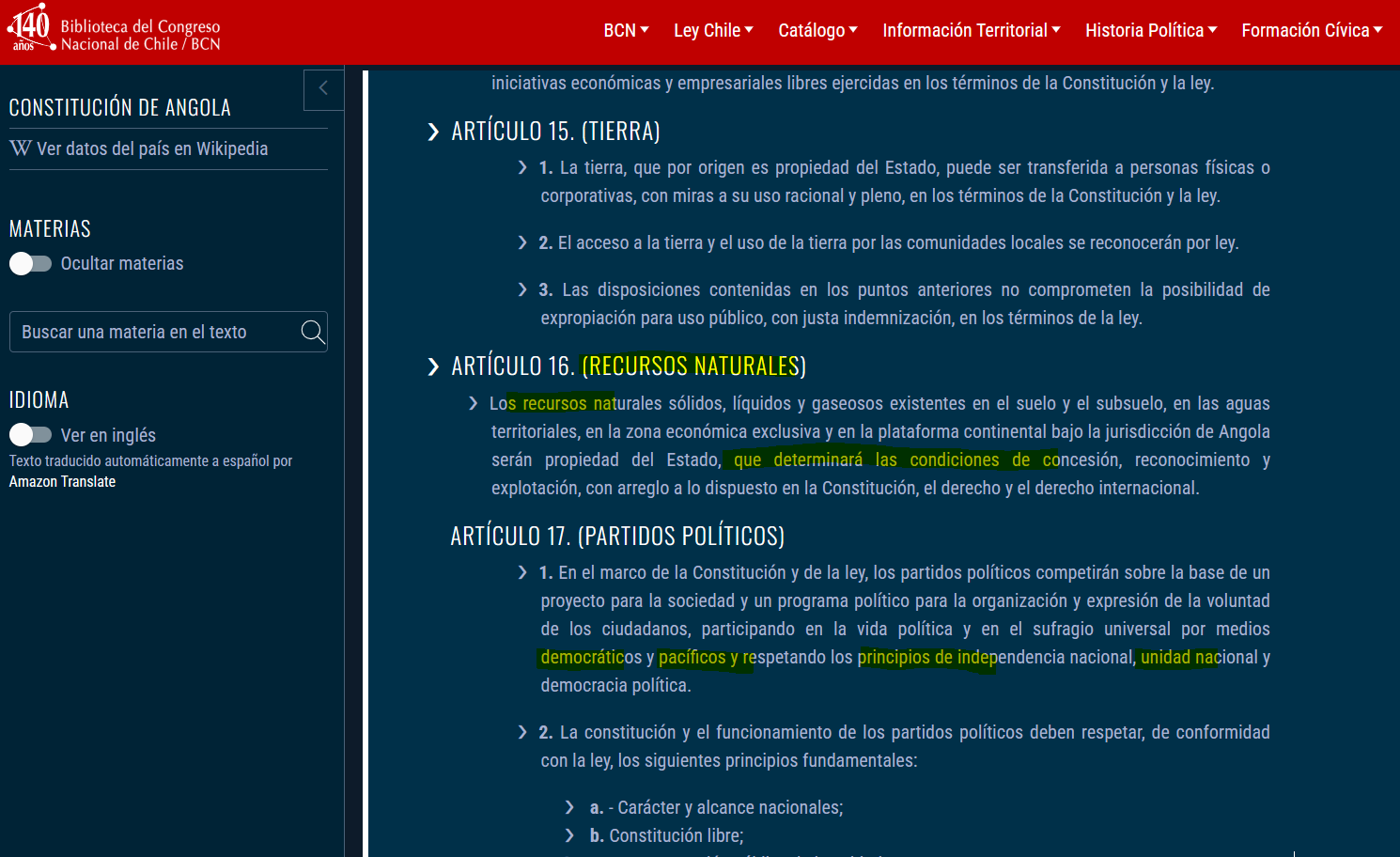Click highlighted 'unidad nacional' text
This screenshot has height=857, width=1400.
tap(1199, 657)
